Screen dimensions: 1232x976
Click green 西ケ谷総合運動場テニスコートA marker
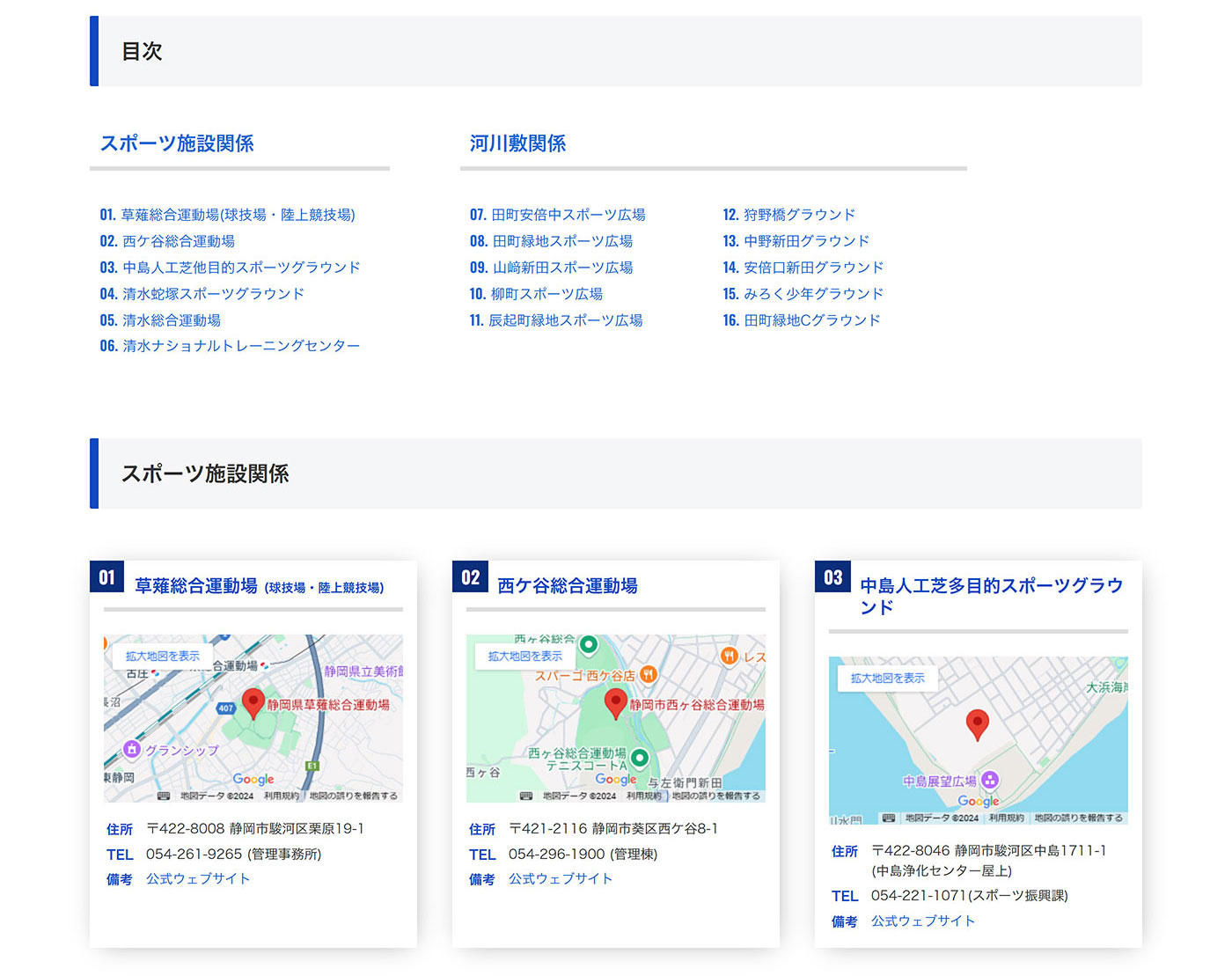tap(640, 758)
